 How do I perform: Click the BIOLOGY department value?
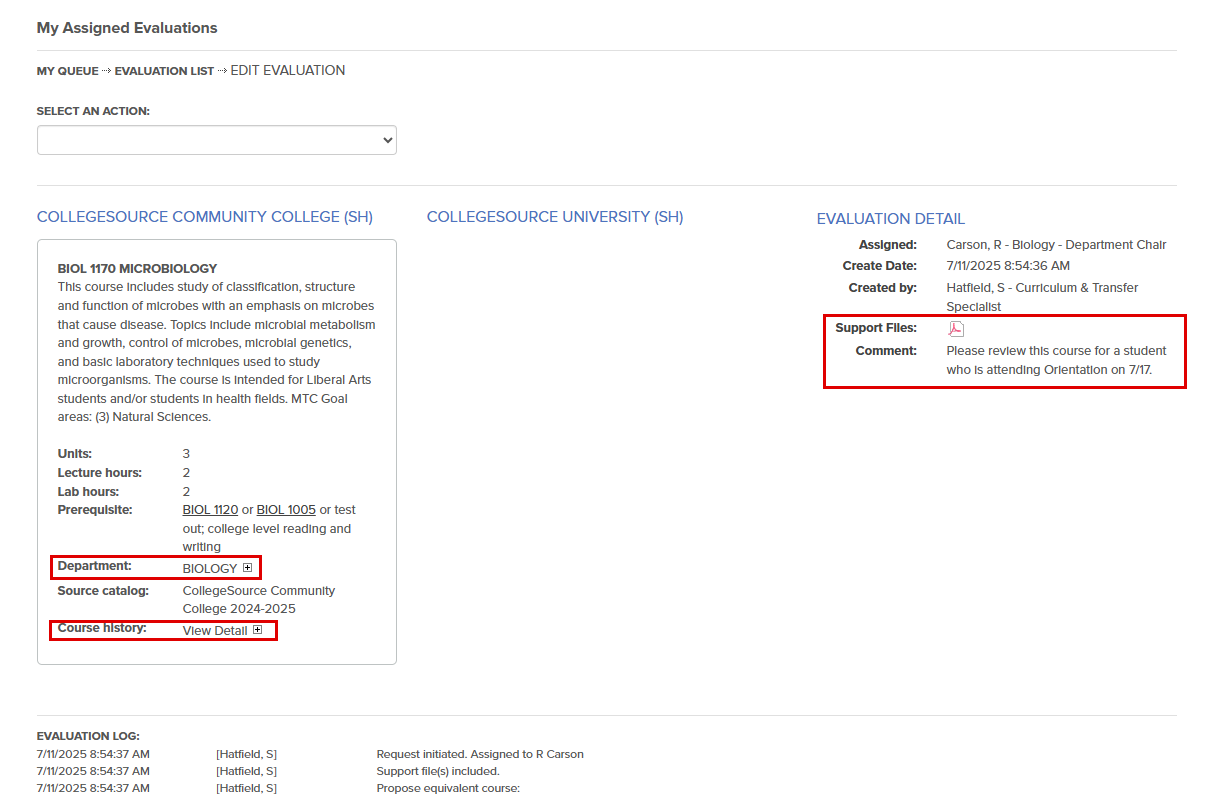pyautogui.click(x=210, y=569)
